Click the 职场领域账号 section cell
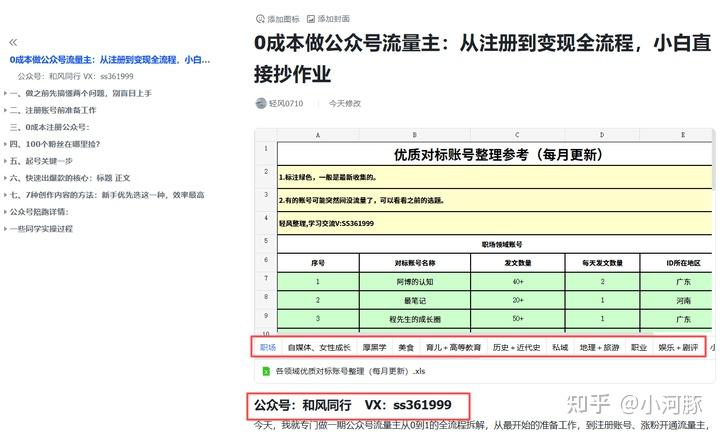 (495, 244)
